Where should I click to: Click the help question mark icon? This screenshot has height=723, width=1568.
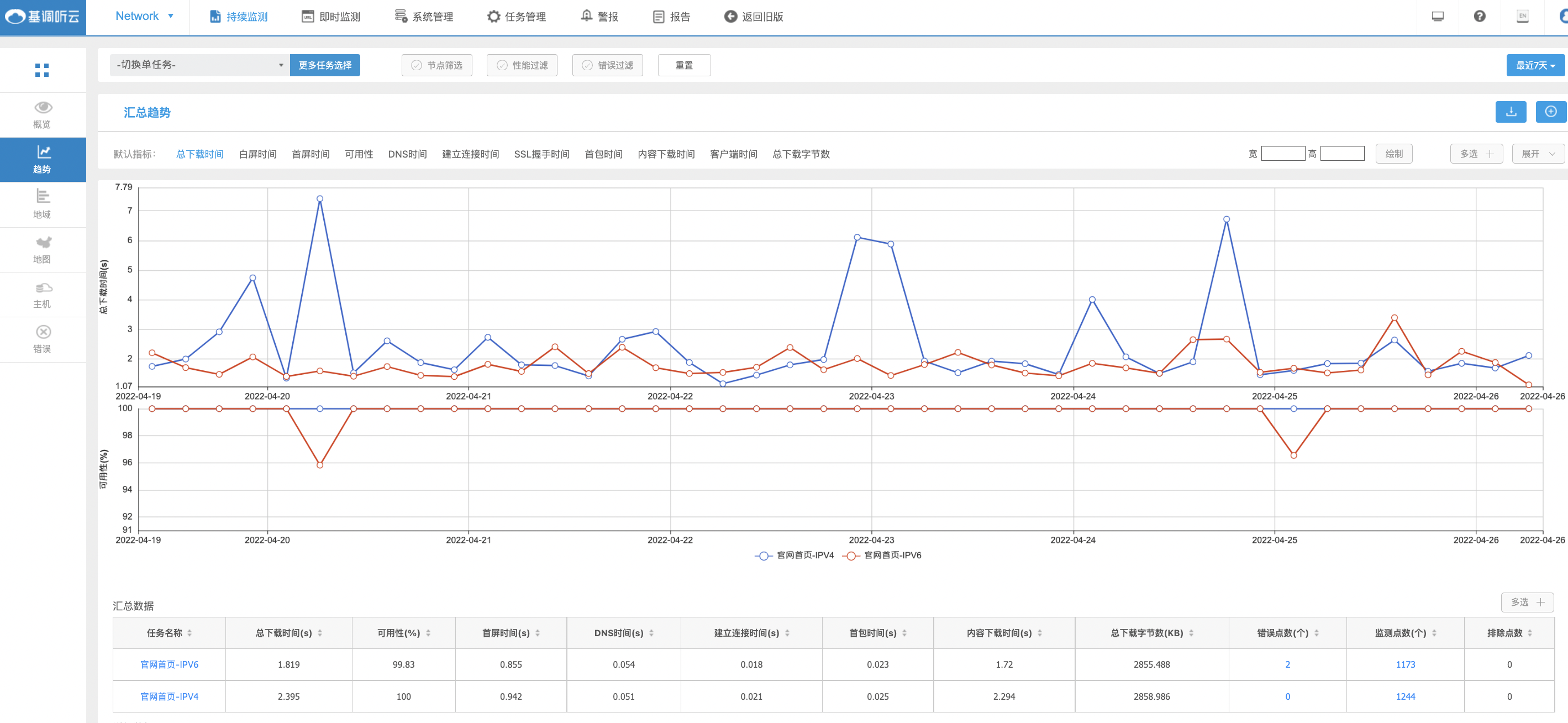pyautogui.click(x=1479, y=17)
